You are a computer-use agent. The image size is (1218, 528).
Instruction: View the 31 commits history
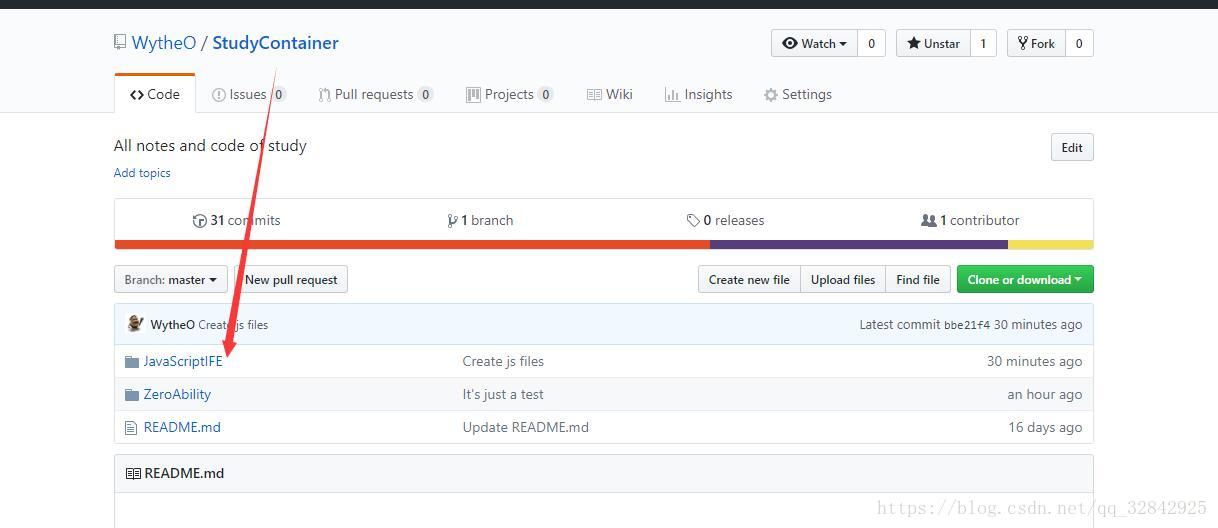point(237,220)
